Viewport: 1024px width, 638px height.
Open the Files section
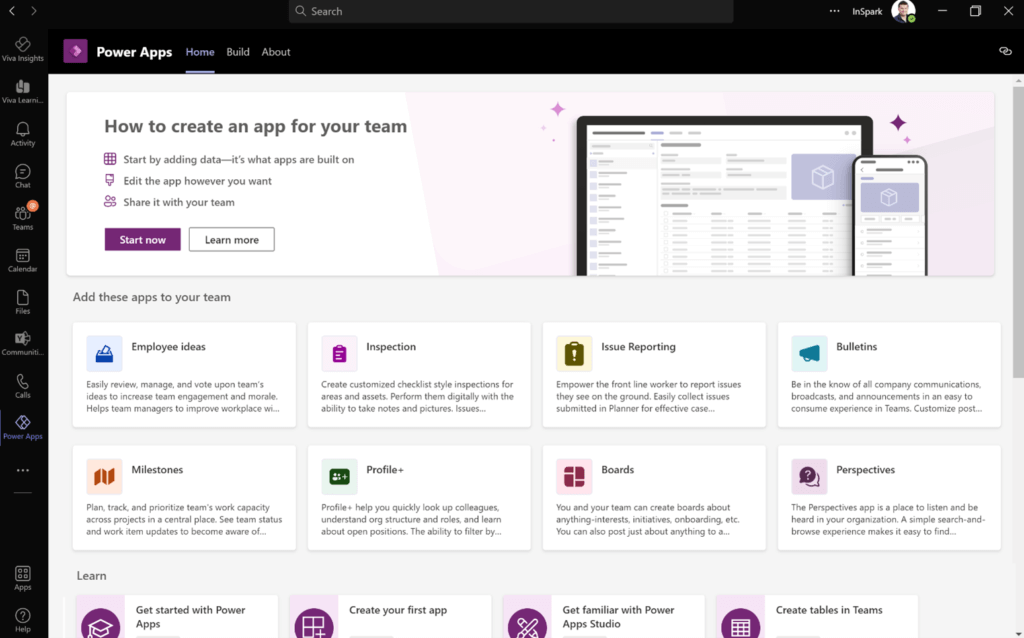22,301
